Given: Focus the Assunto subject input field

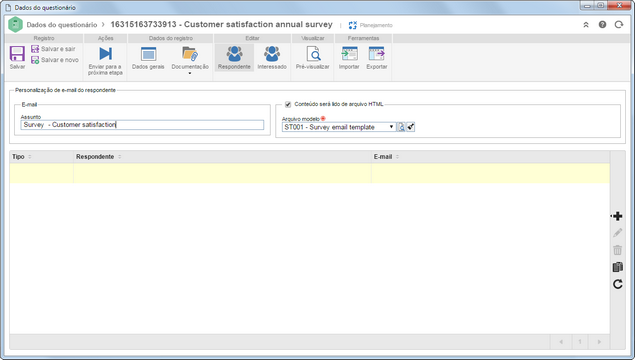Looking at the screenshot, I should point(142,125).
